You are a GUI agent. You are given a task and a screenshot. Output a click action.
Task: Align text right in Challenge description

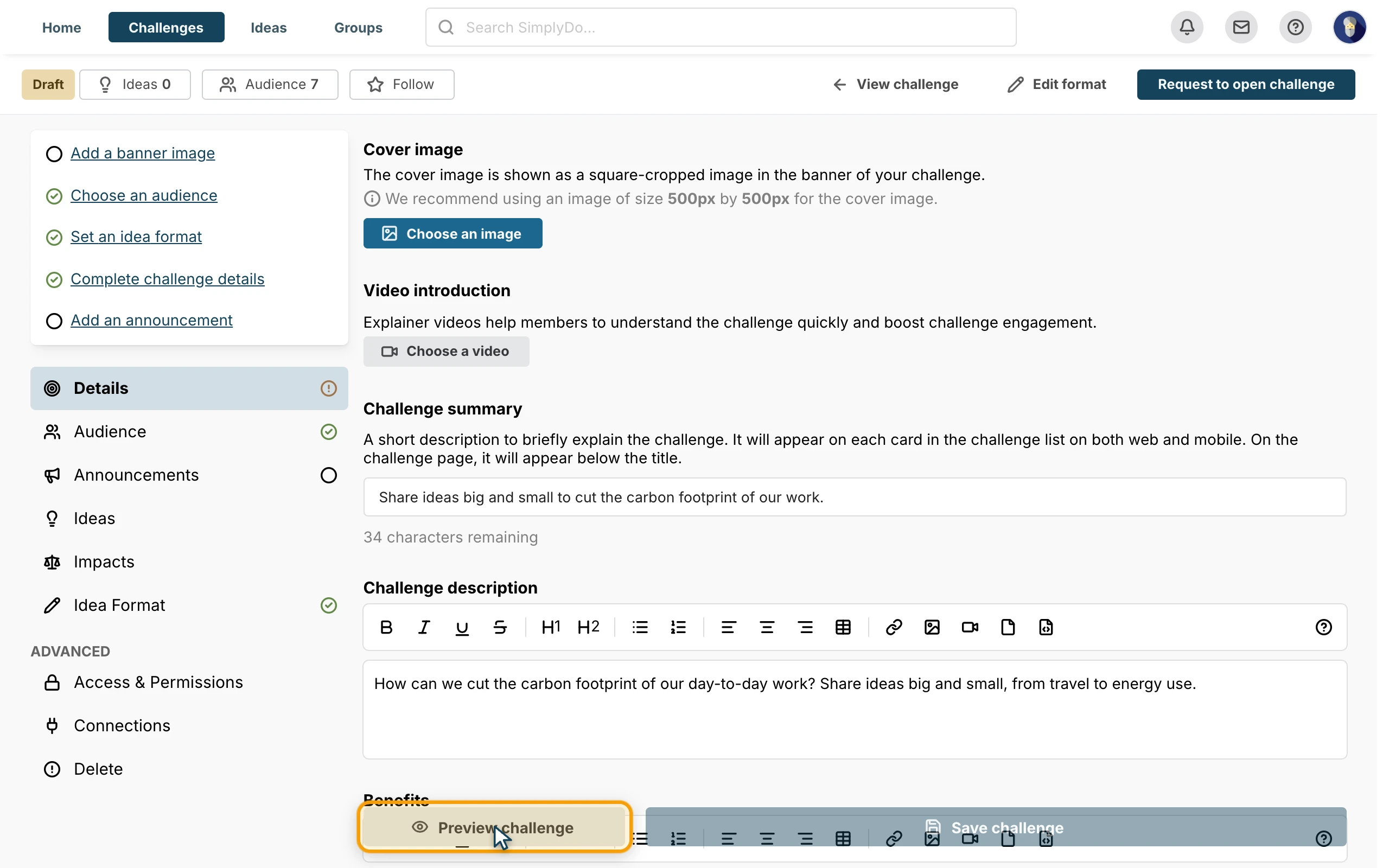(x=805, y=627)
